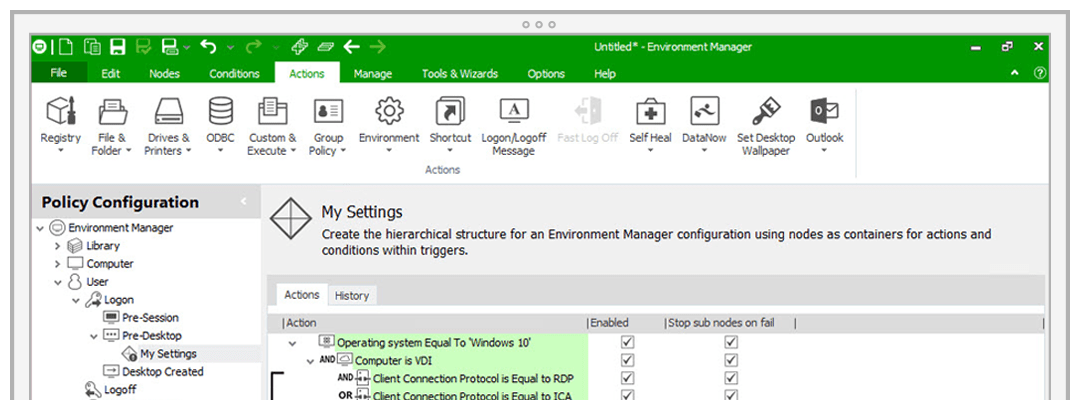Open the Shortcut action icon
The image size is (1080, 400).
coord(450,112)
